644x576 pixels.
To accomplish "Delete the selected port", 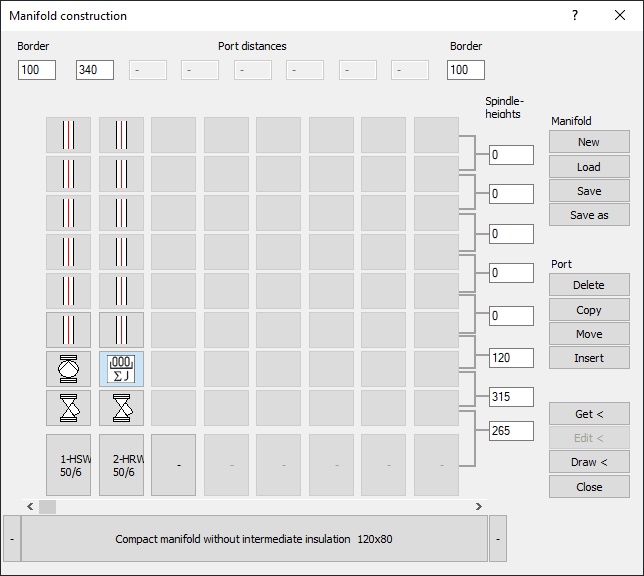I will [x=589, y=285].
